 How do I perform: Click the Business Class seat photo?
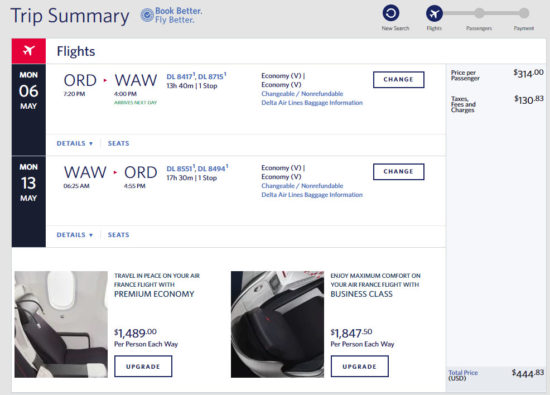(277, 324)
